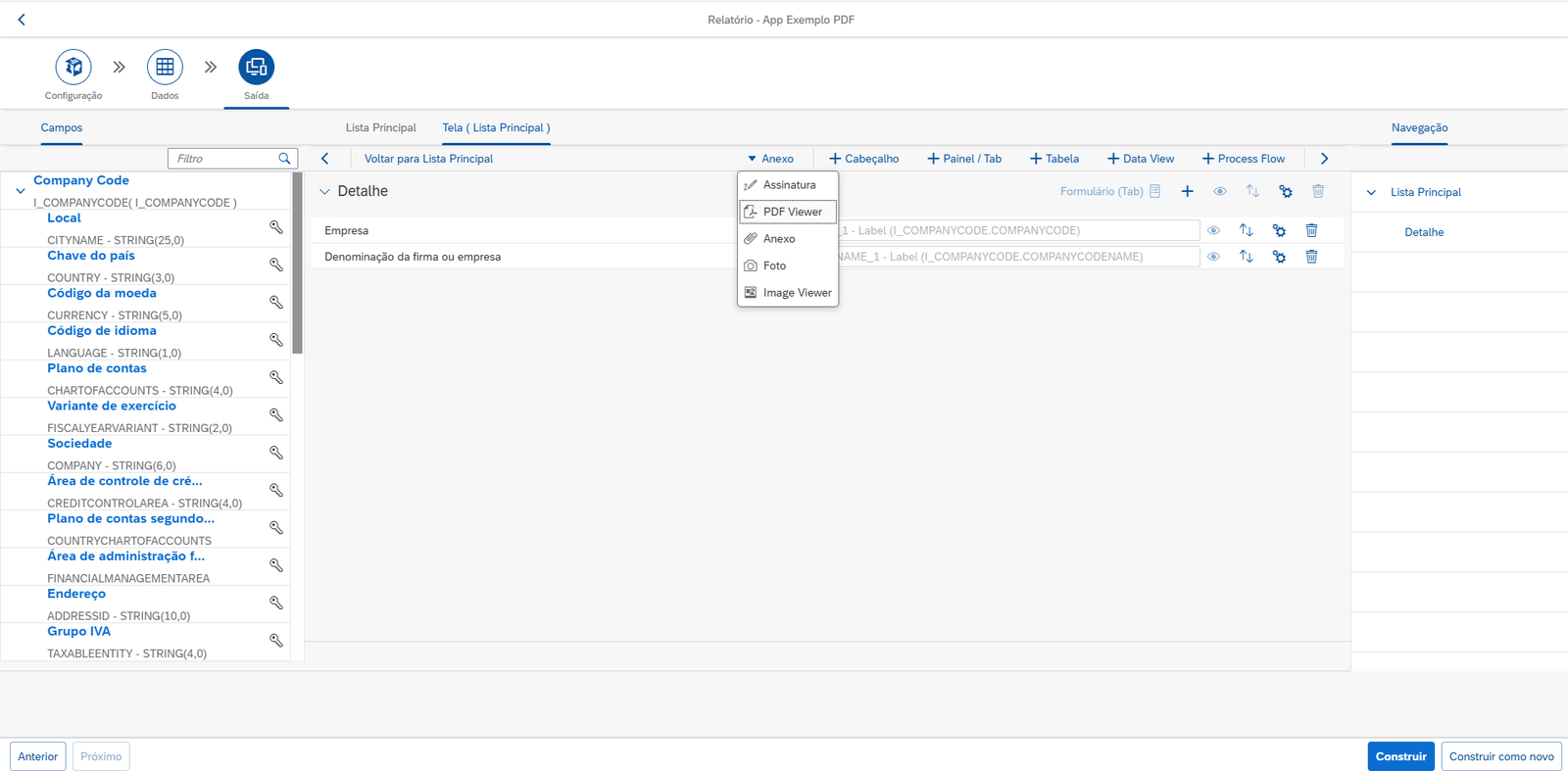Click the Construir como novo button

tap(1501, 756)
